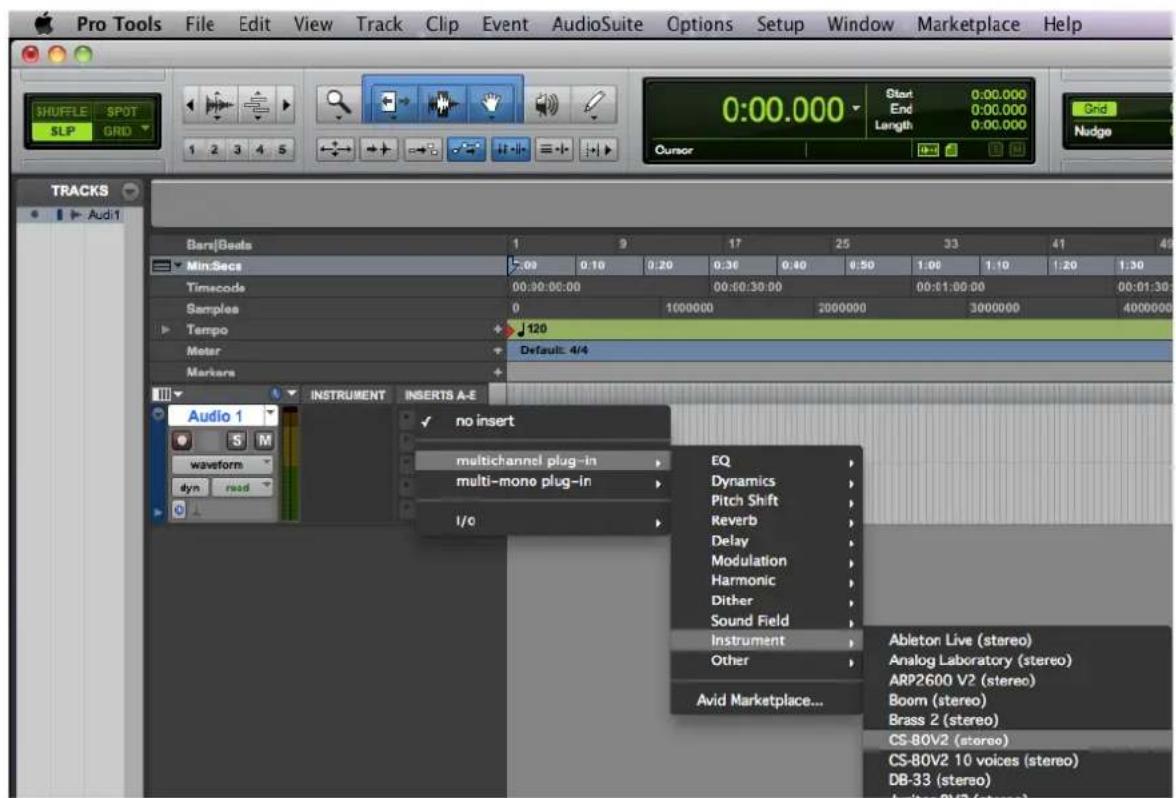Toggle Audi1 track show/hide dot

click(x=34, y=214)
